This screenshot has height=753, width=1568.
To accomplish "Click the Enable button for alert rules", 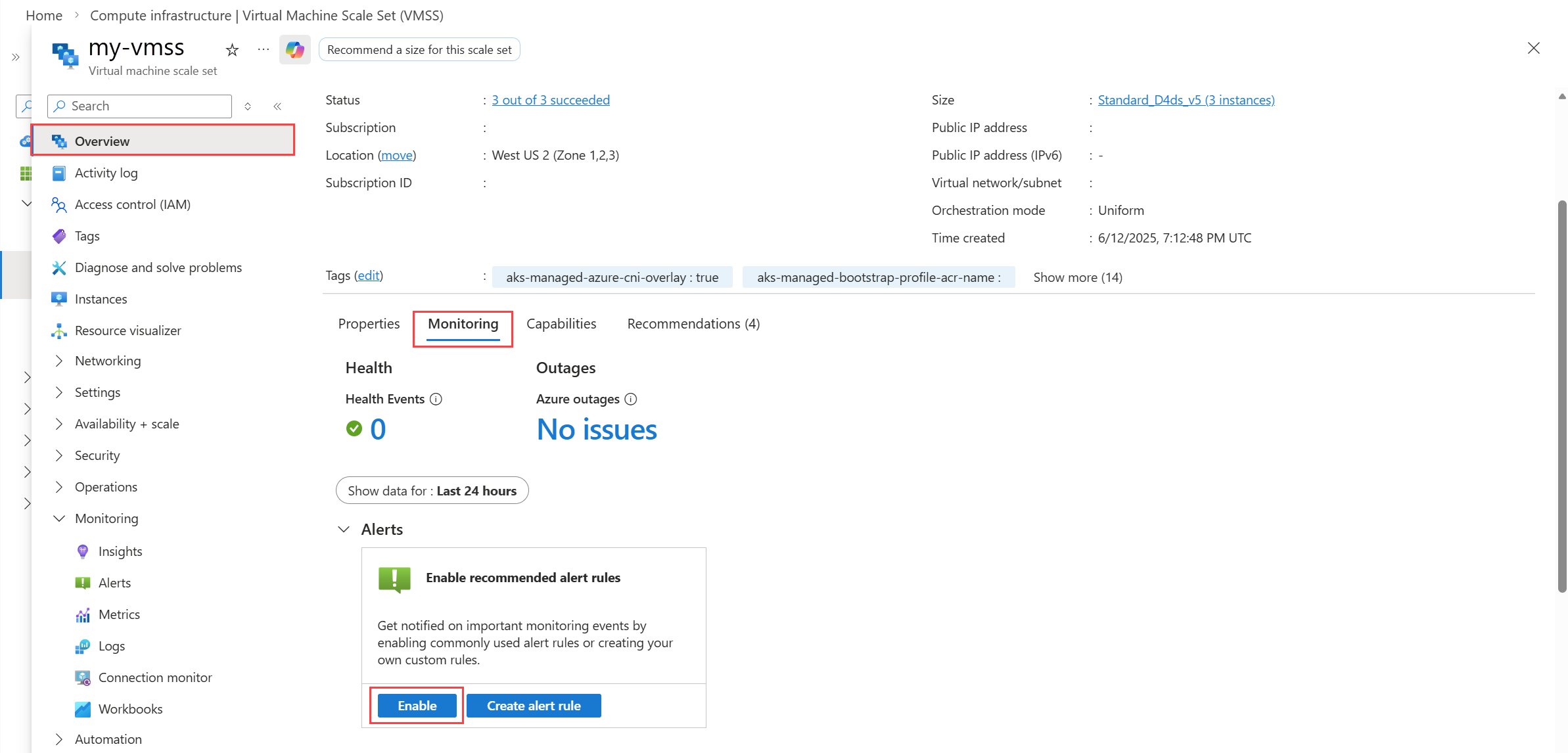I will click(417, 706).
